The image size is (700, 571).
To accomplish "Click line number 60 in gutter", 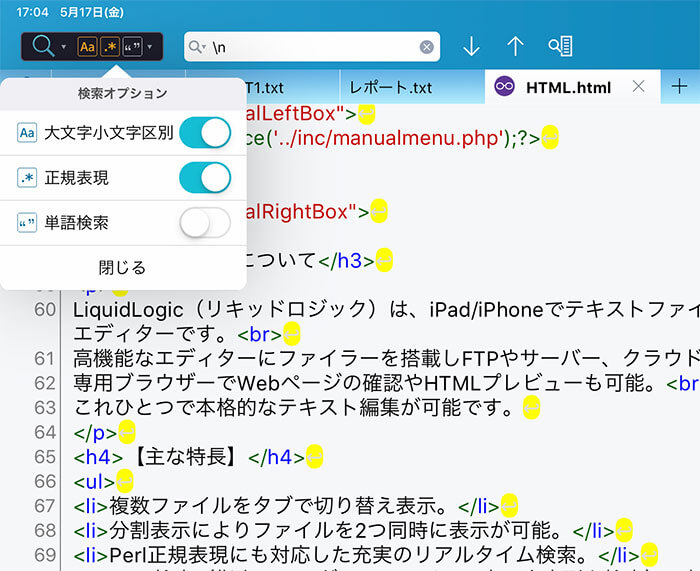I will [x=45, y=309].
